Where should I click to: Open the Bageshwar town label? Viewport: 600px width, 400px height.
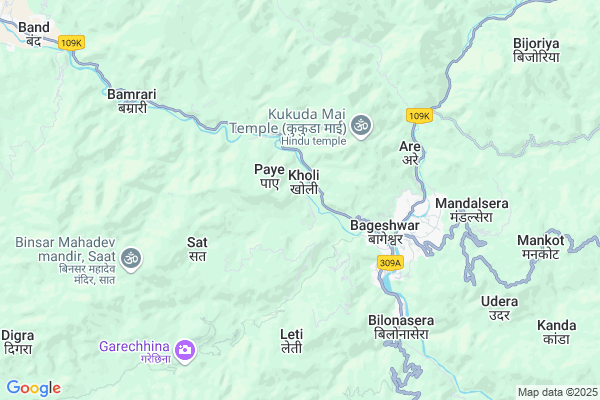pos(385,232)
